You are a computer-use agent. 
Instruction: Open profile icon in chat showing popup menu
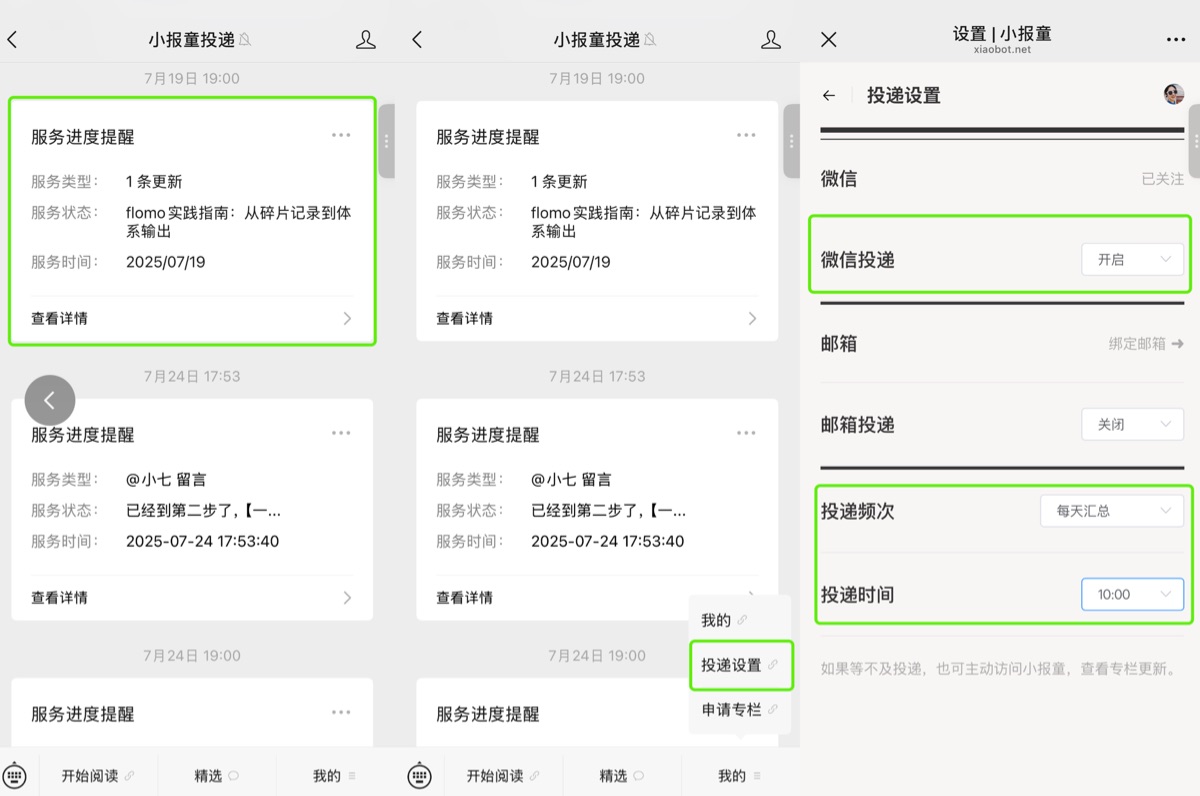click(770, 40)
